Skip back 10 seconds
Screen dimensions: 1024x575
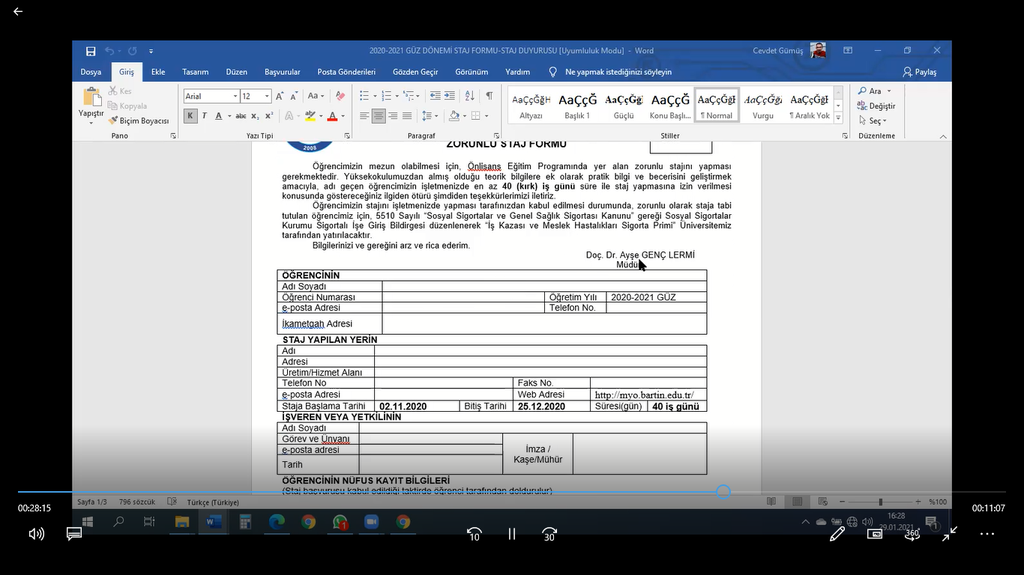pos(474,534)
